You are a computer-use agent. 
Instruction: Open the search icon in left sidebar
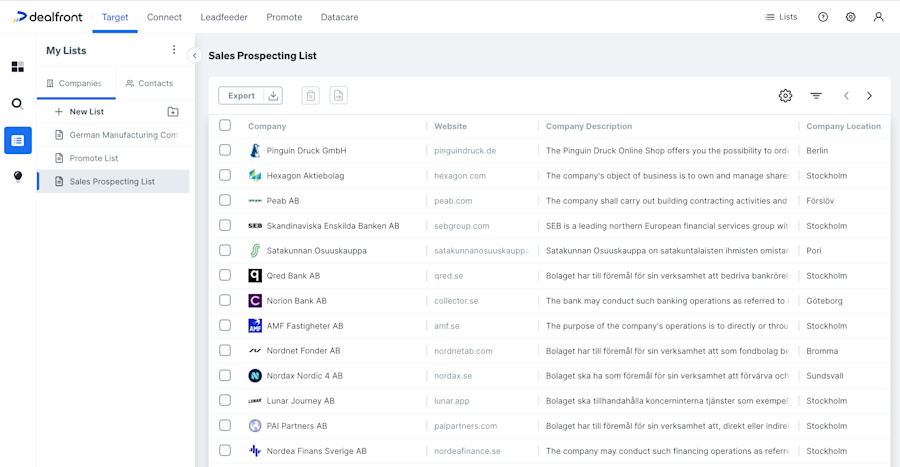pos(18,104)
